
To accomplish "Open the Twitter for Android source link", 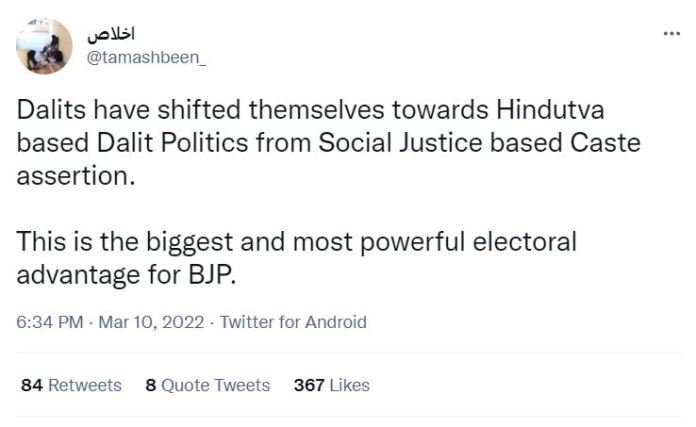I will coord(293,322).
